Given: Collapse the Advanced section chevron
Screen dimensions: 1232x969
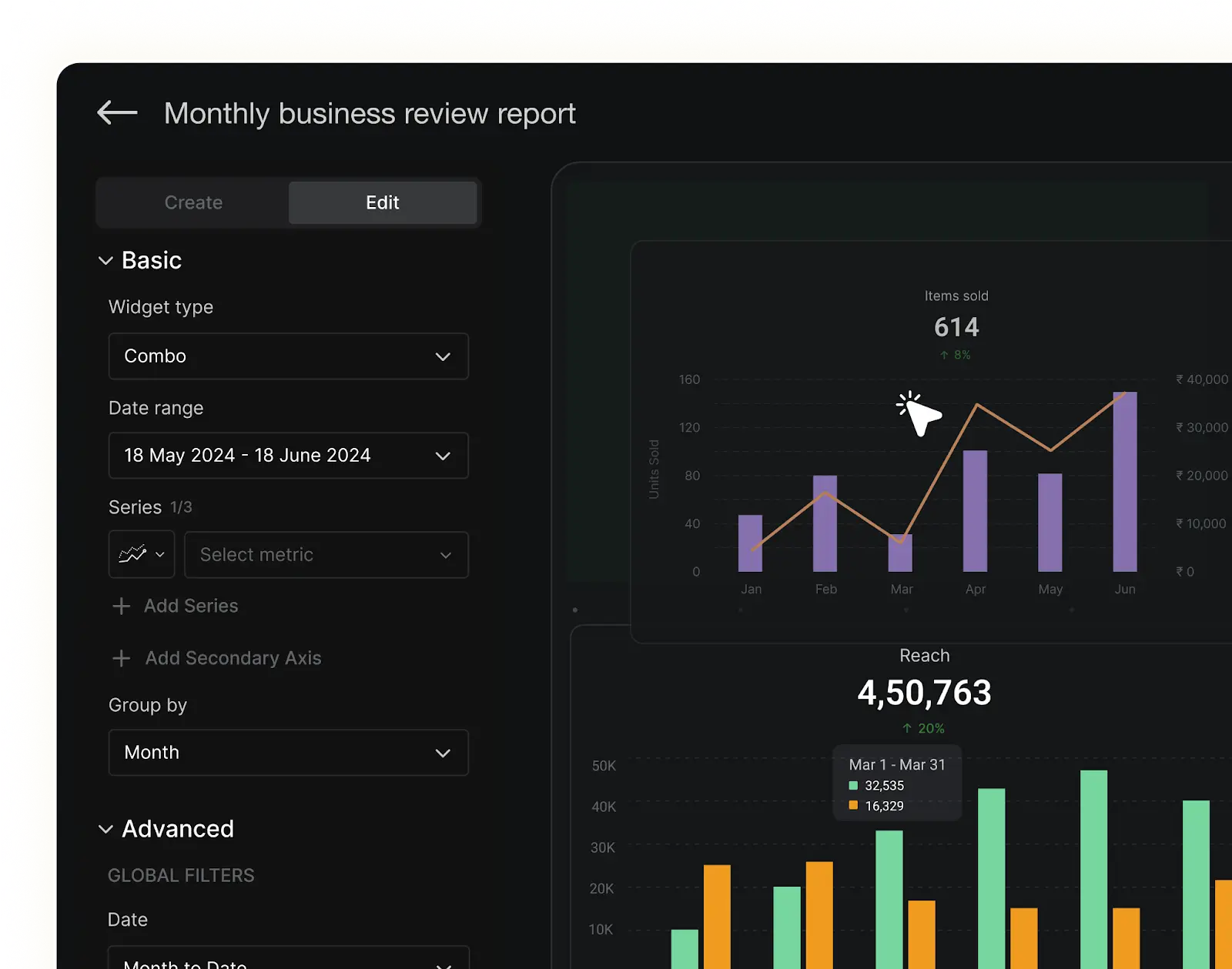Looking at the screenshot, I should point(105,829).
